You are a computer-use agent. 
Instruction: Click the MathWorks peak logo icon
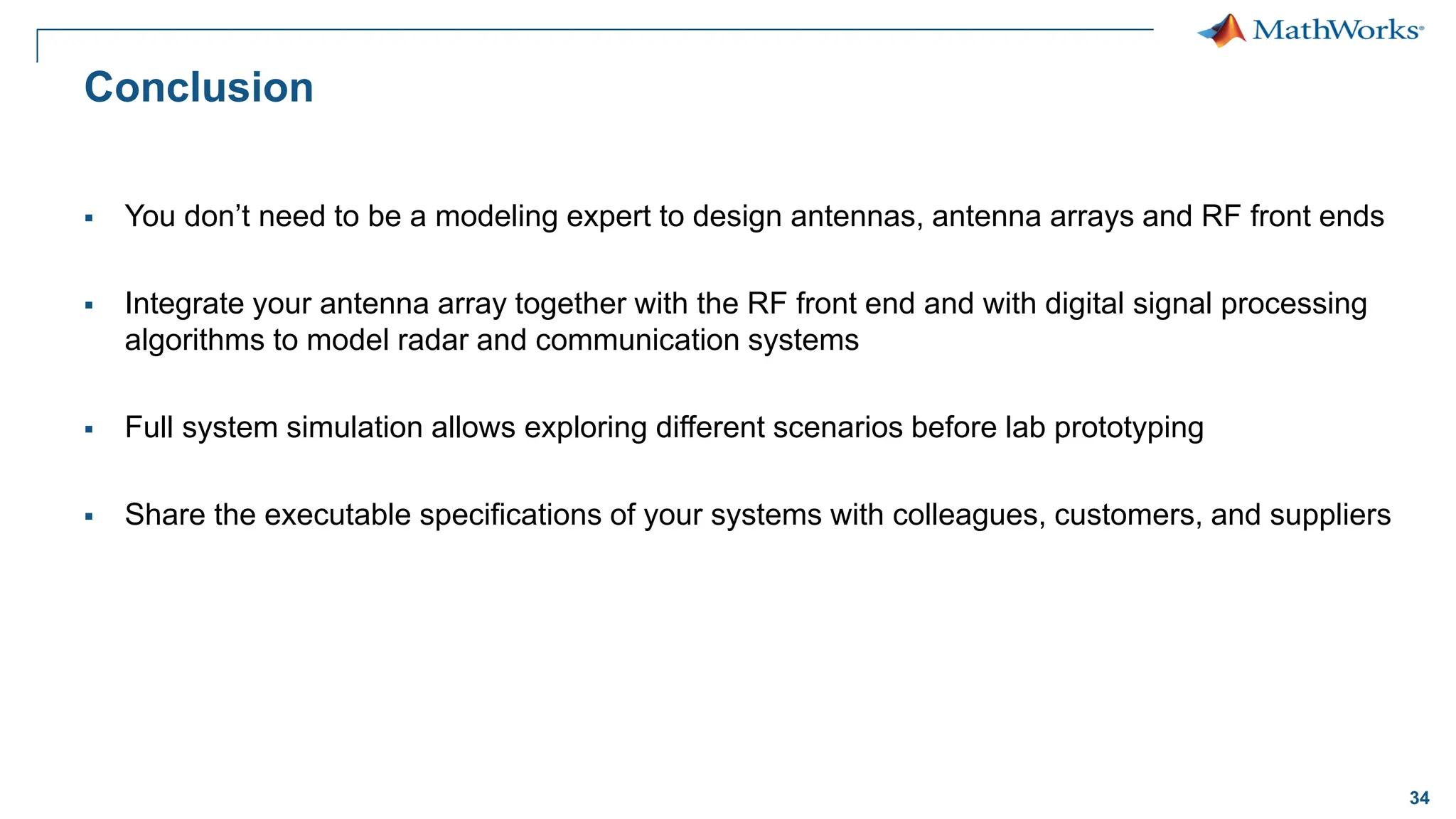click(x=1222, y=30)
